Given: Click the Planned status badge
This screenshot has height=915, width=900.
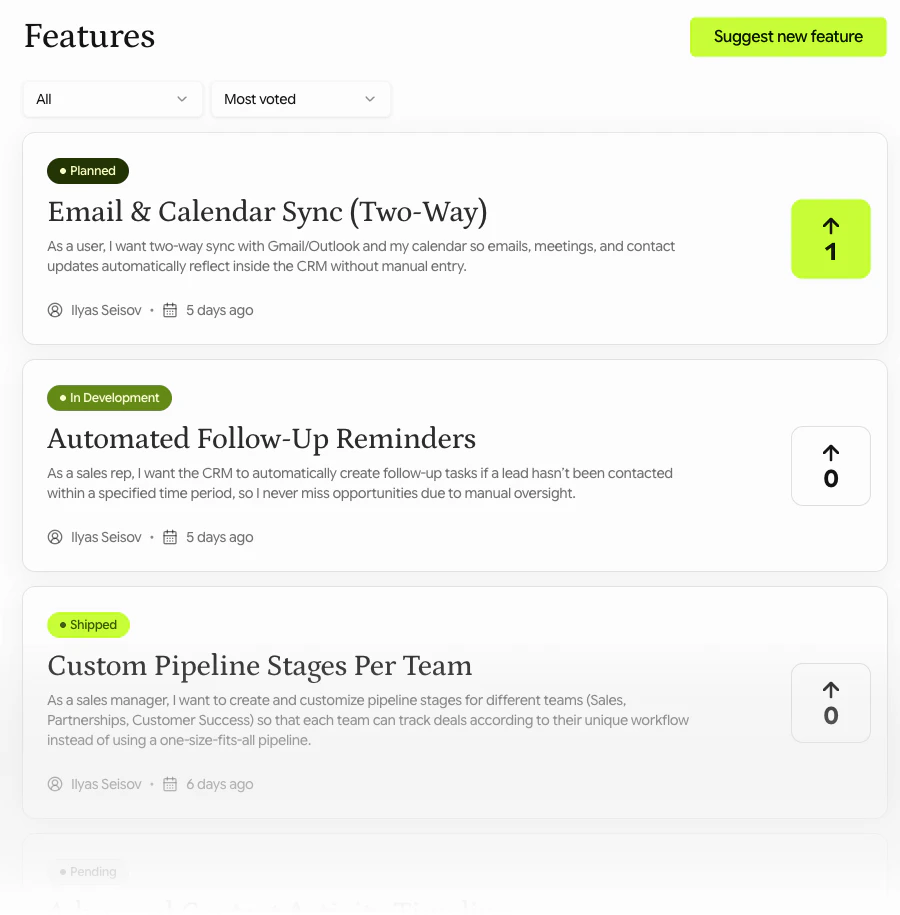Looking at the screenshot, I should tap(88, 170).
